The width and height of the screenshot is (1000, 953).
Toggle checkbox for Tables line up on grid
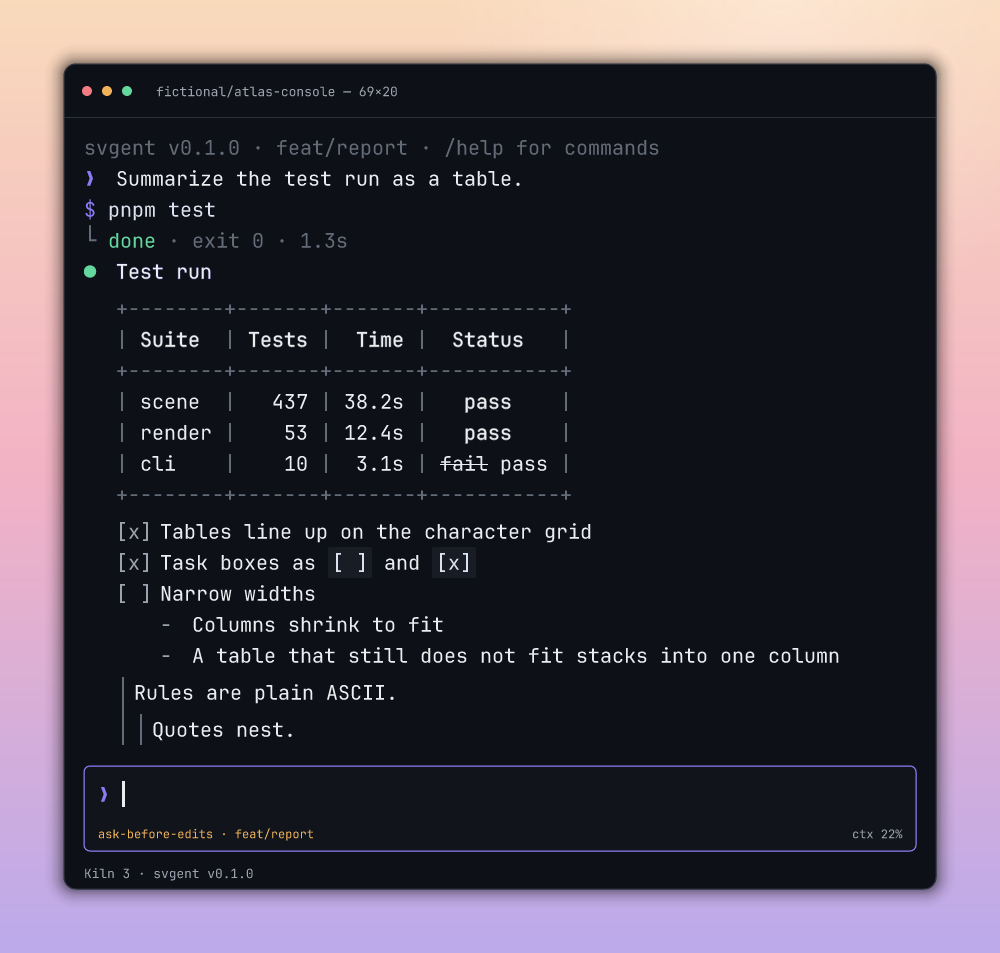point(134,532)
